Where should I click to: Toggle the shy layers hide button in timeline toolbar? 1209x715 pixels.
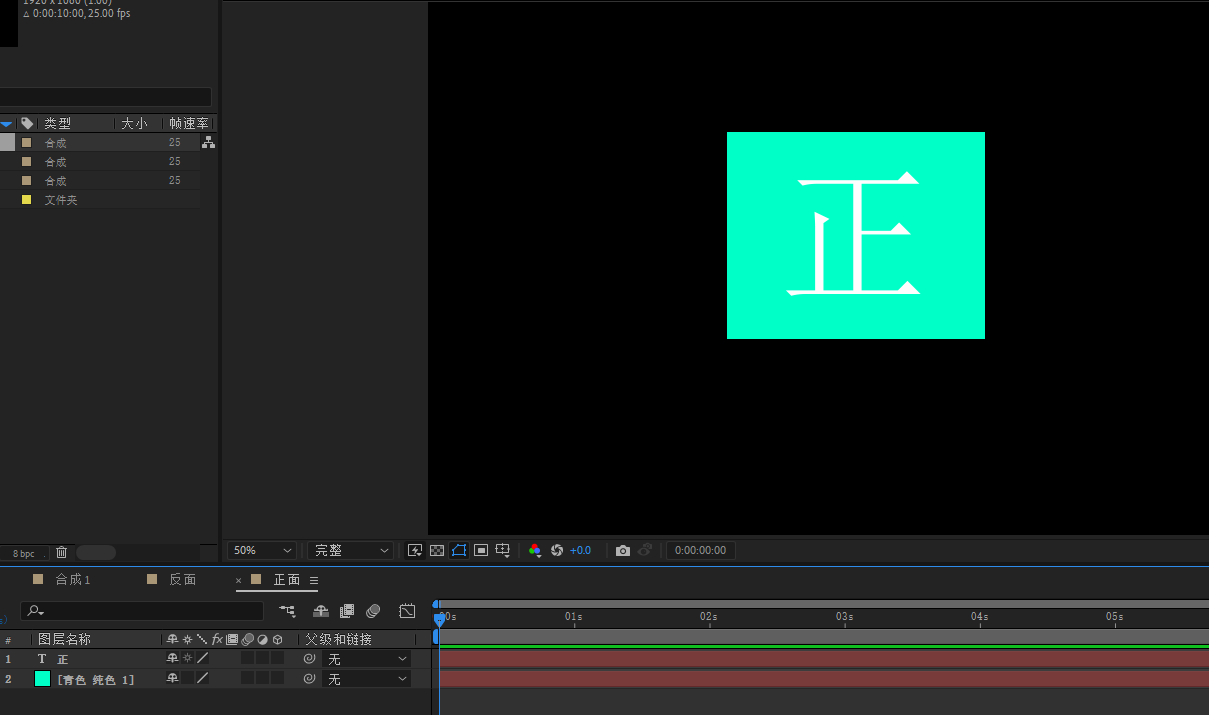[321, 610]
